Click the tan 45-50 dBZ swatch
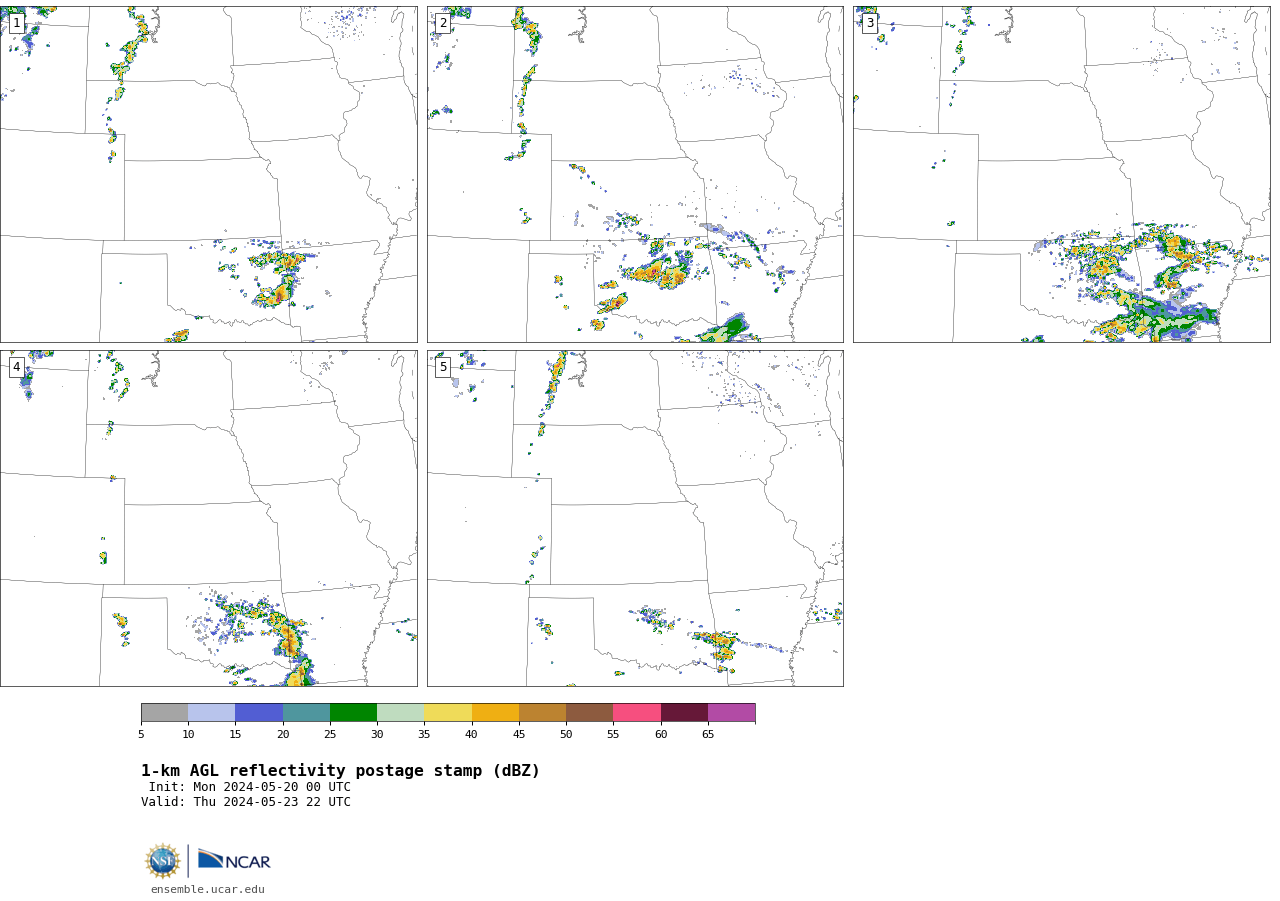 (542, 713)
